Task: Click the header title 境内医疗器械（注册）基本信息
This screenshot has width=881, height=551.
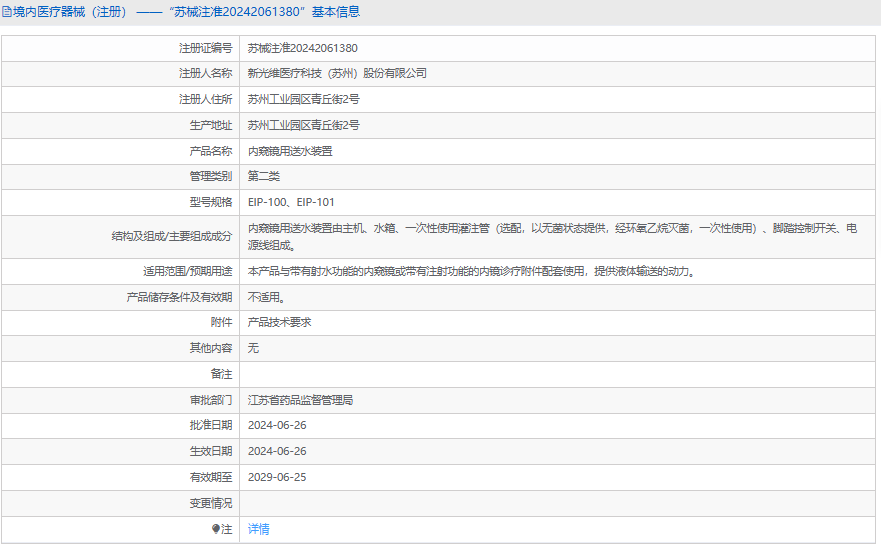Action: (186, 12)
